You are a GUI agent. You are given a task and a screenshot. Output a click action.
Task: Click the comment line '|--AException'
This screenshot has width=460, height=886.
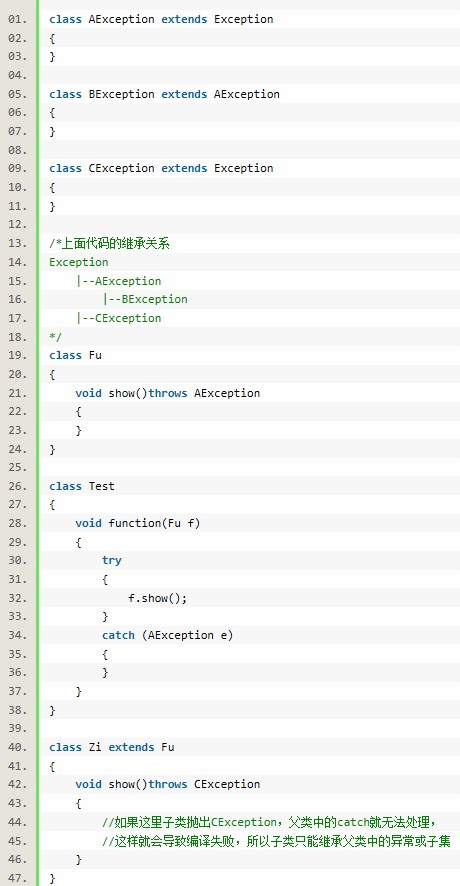pyautogui.click(x=118, y=281)
